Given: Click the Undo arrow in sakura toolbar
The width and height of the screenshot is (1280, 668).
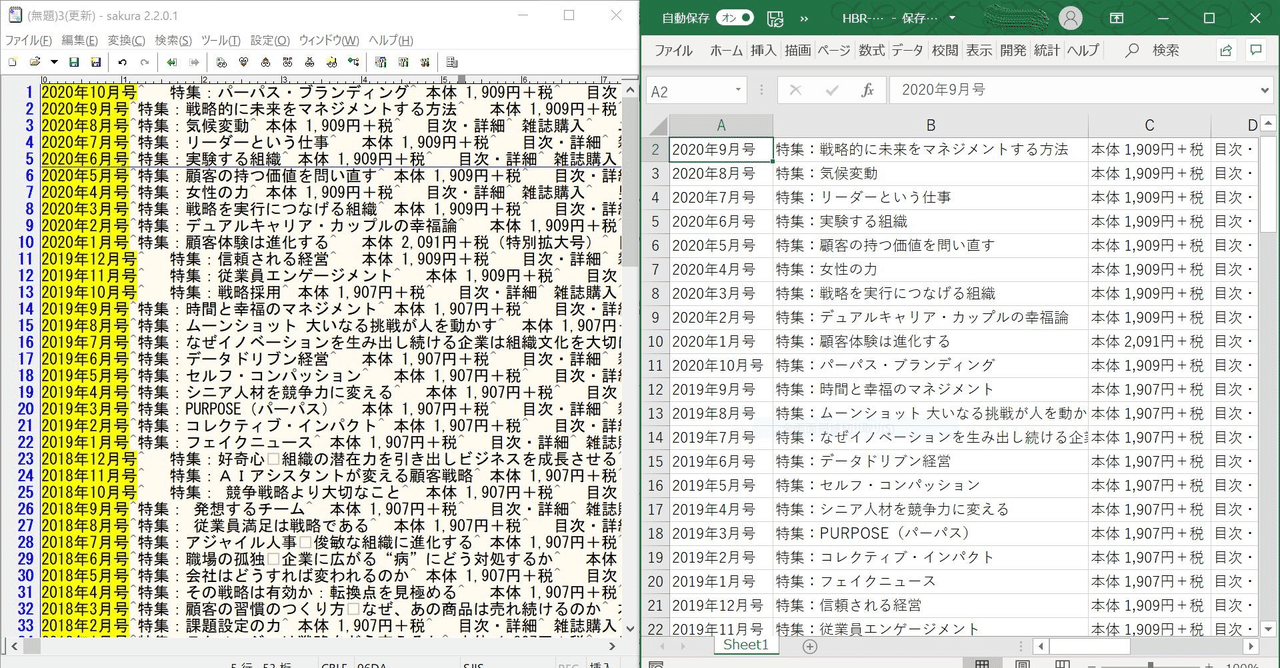Looking at the screenshot, I should (122, 62).
